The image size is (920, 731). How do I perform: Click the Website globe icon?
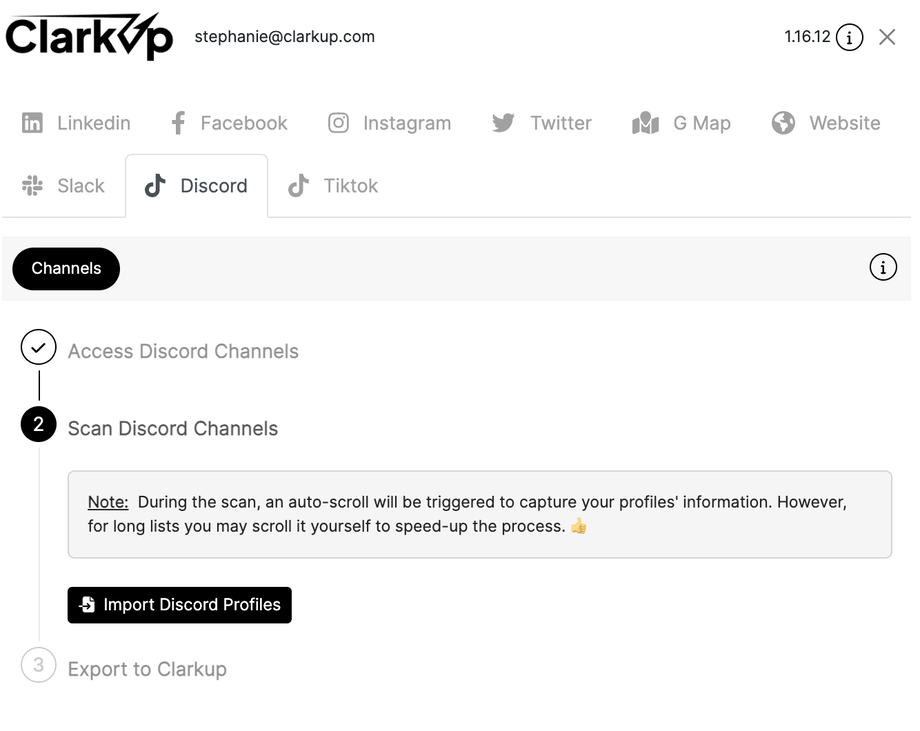tap(783, 123)
